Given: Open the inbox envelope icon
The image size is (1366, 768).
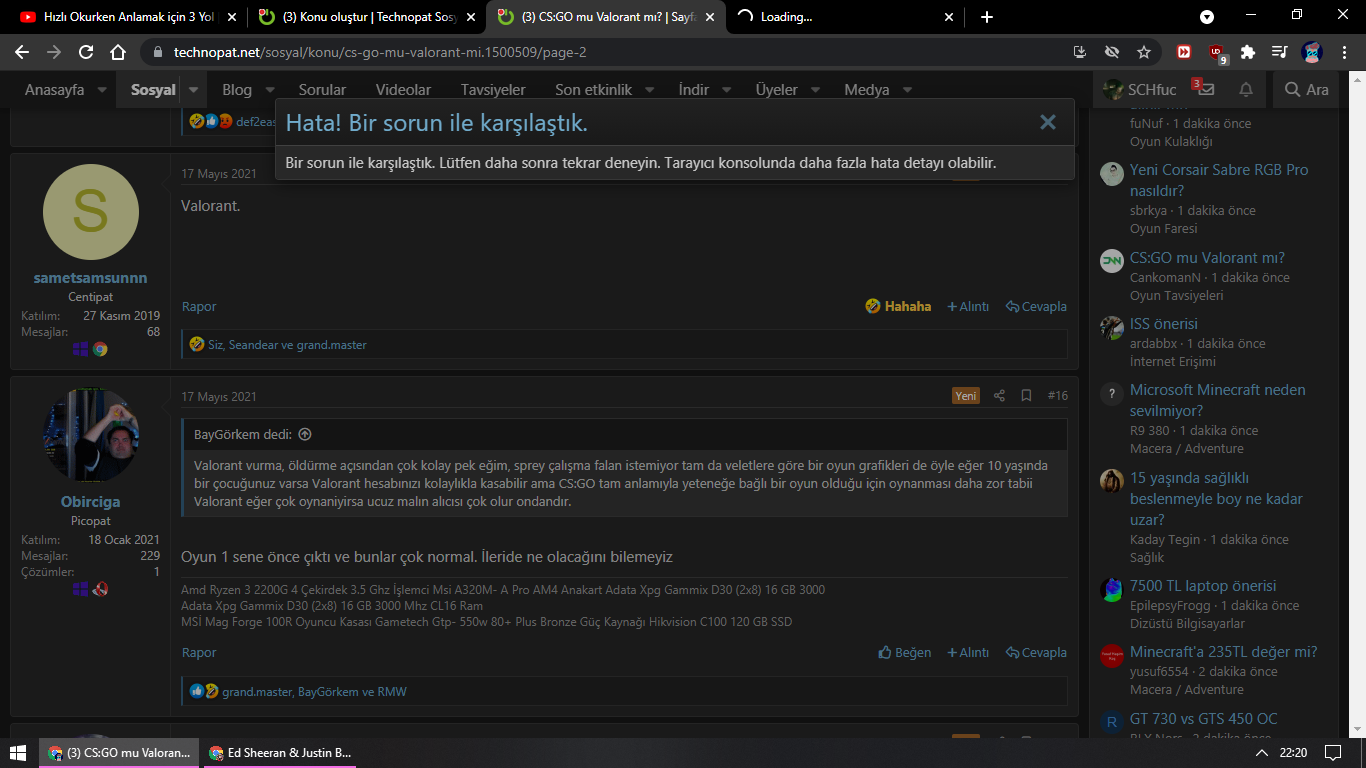Looking at the screenshot, I should coord(1205,90).
